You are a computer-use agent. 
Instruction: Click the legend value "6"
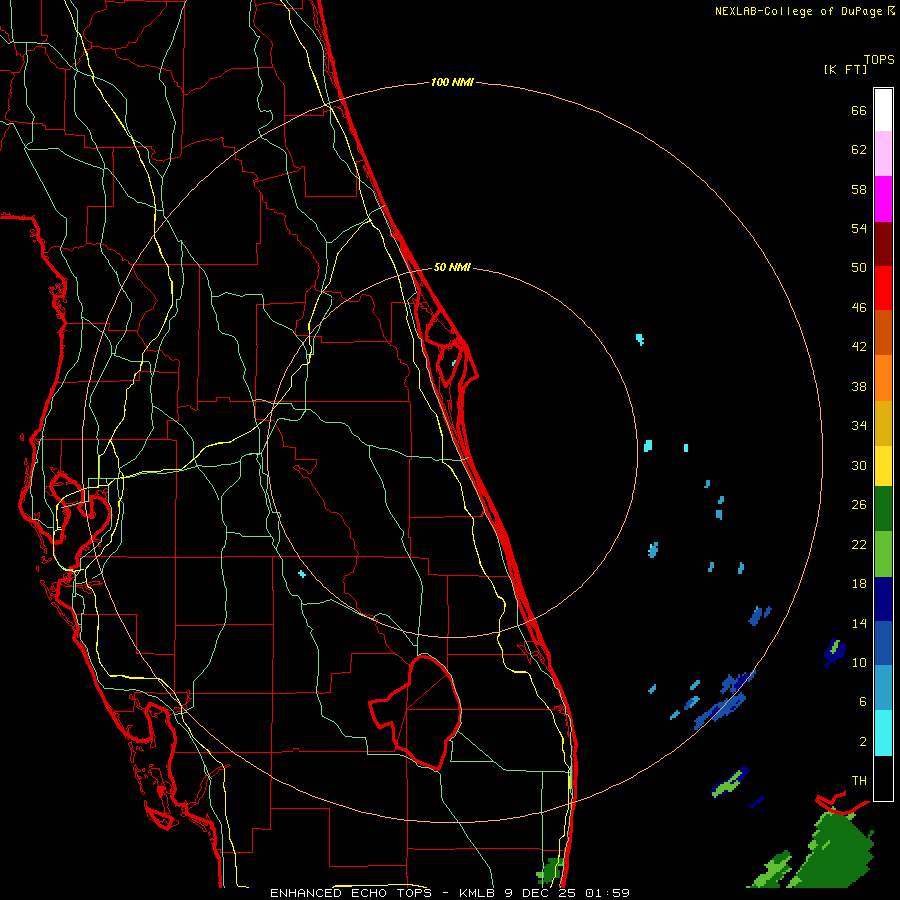click(863, 701)
